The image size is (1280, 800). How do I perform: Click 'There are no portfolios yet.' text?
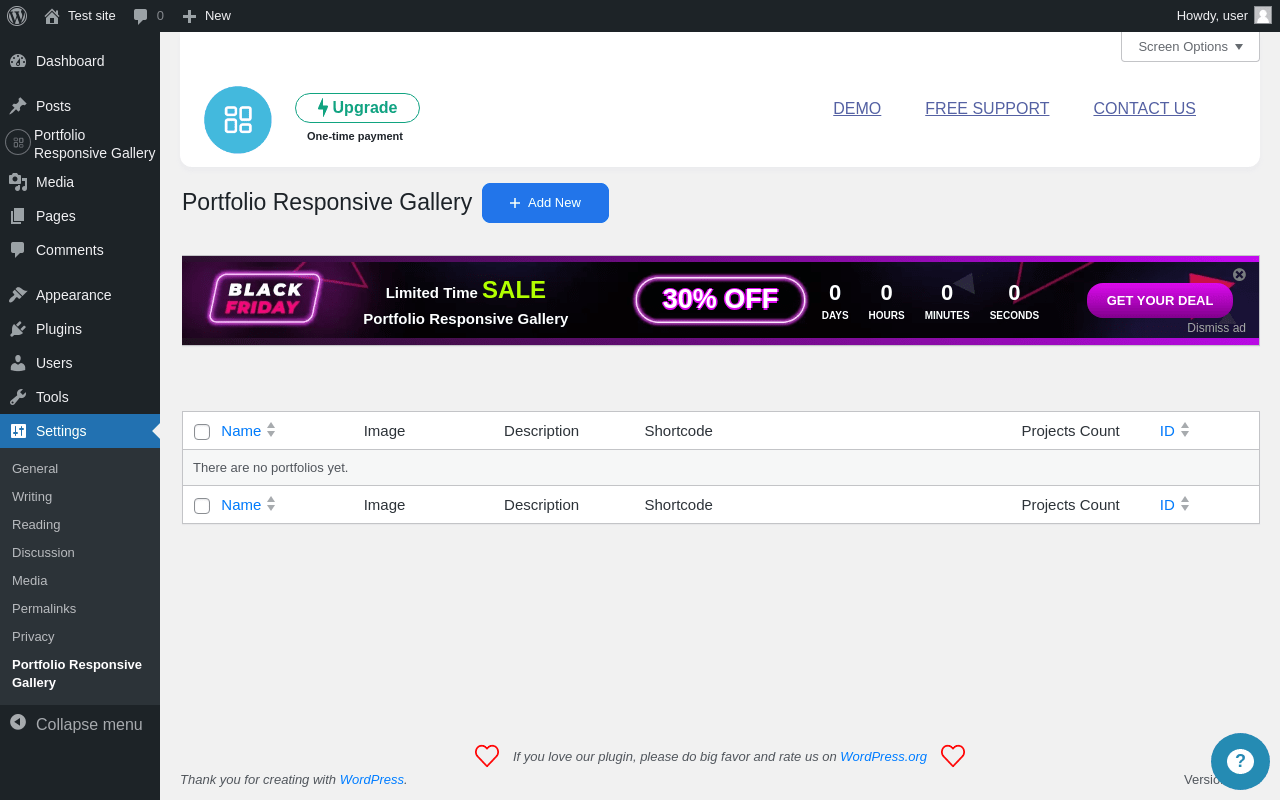point(270,467)
